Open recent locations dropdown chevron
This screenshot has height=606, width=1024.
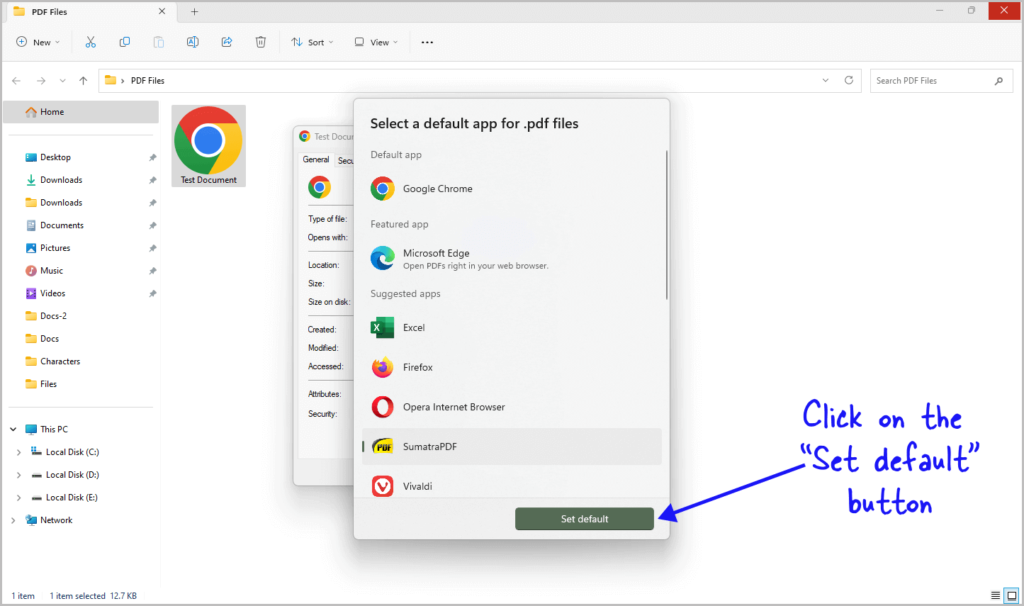[x=63, y=80]
